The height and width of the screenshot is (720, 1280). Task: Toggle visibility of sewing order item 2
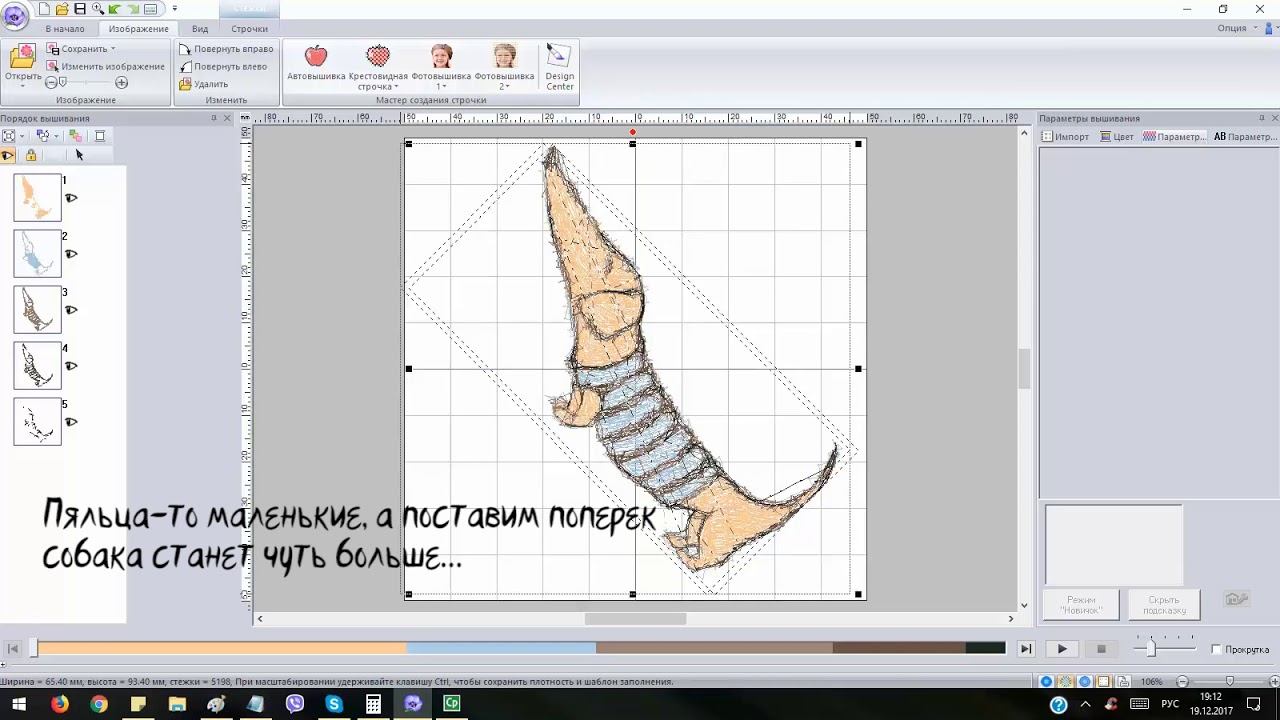71,254
